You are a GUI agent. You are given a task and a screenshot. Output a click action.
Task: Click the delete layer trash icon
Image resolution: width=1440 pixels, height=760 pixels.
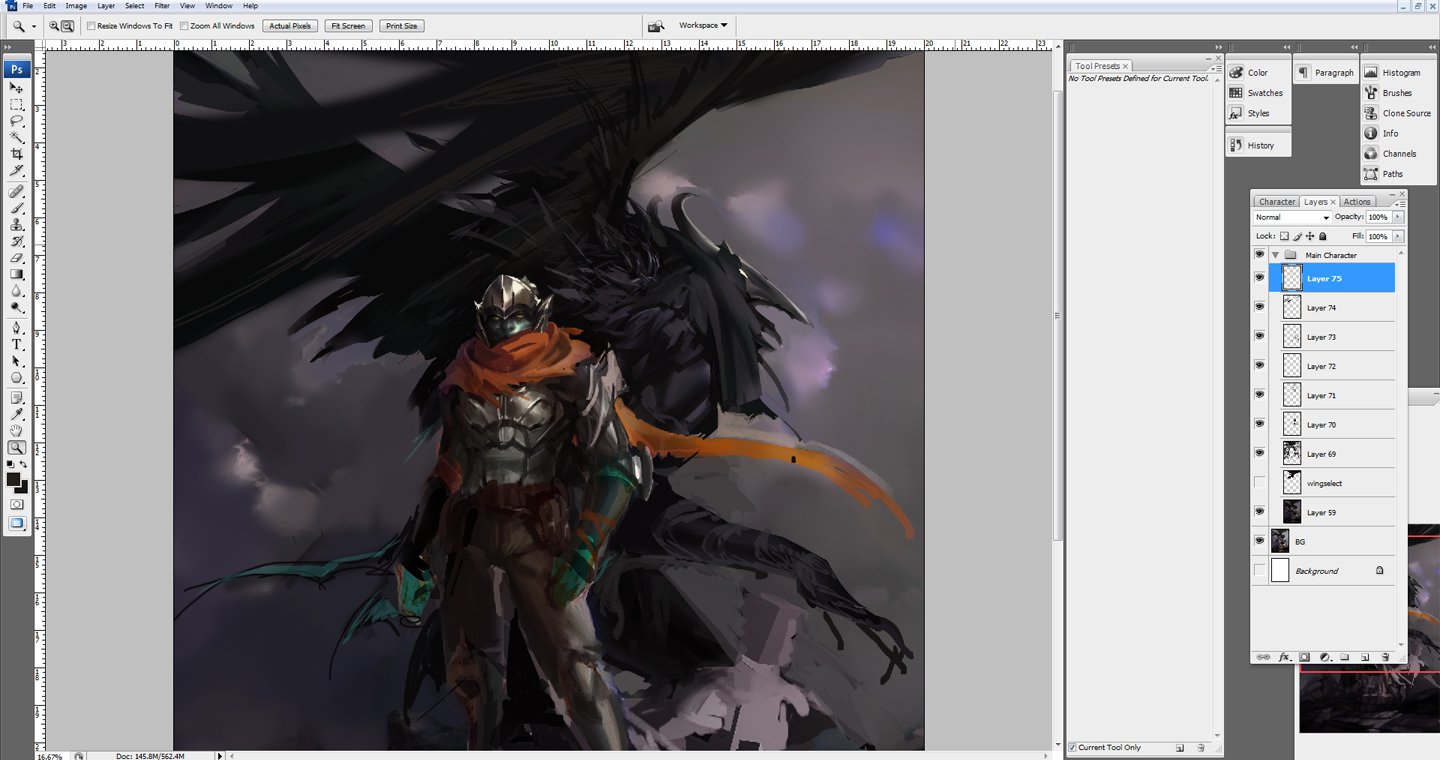point(1385,657)
